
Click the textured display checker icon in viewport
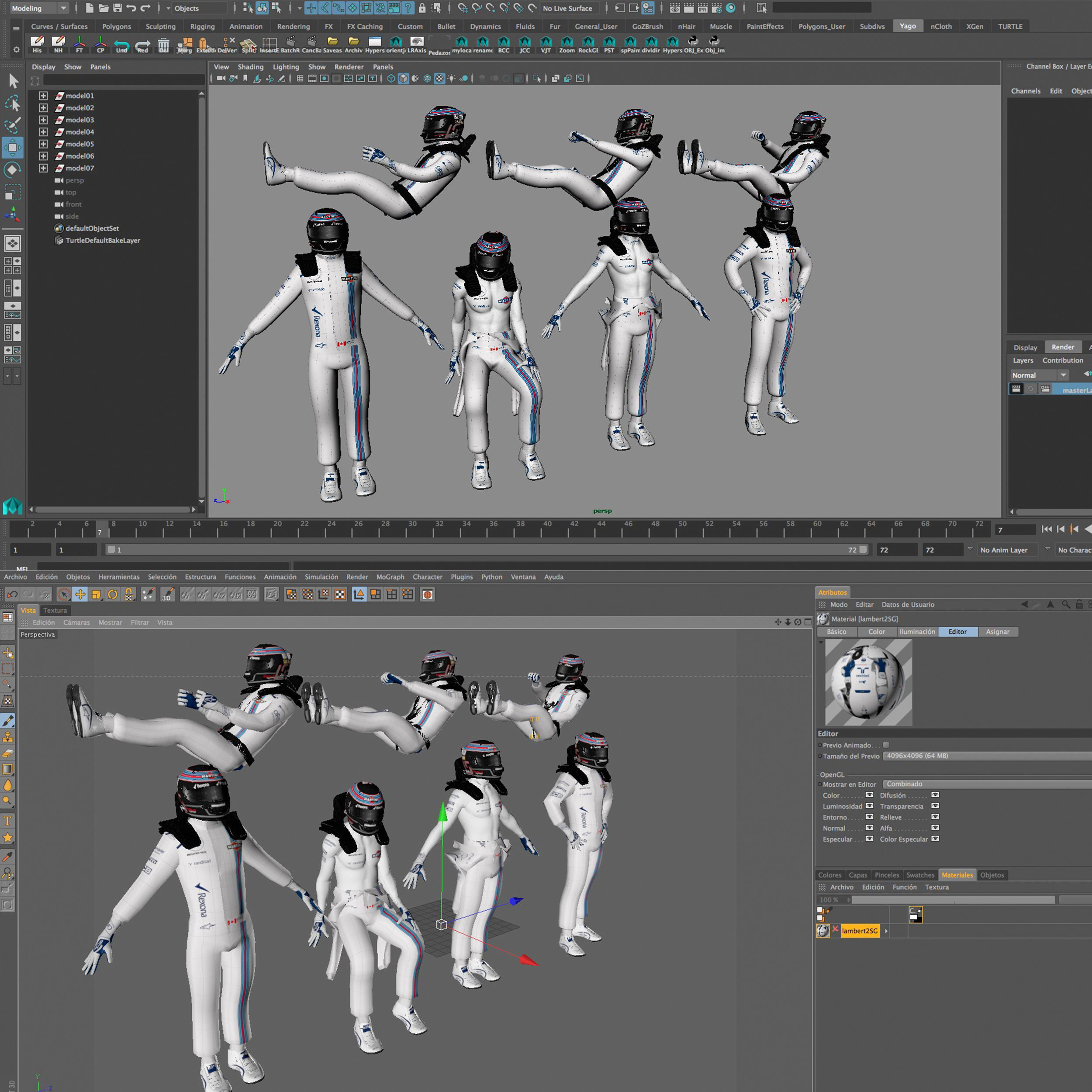pyautogui.click(x=439, y=79)
